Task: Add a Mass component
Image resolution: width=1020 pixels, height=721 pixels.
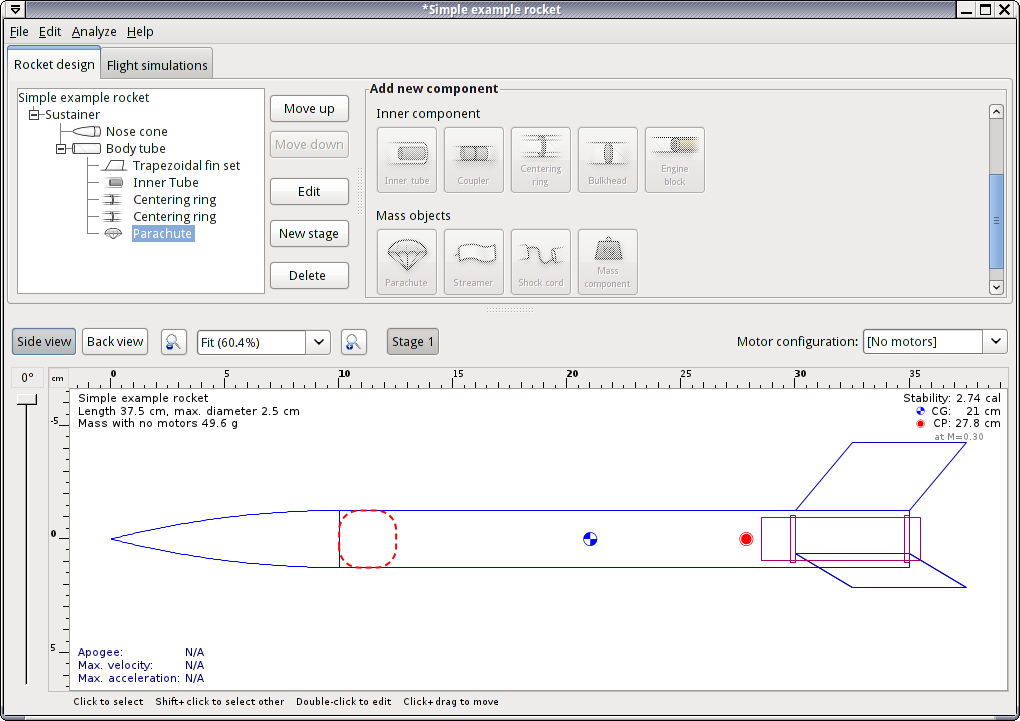Action: [x=607, y=261]
